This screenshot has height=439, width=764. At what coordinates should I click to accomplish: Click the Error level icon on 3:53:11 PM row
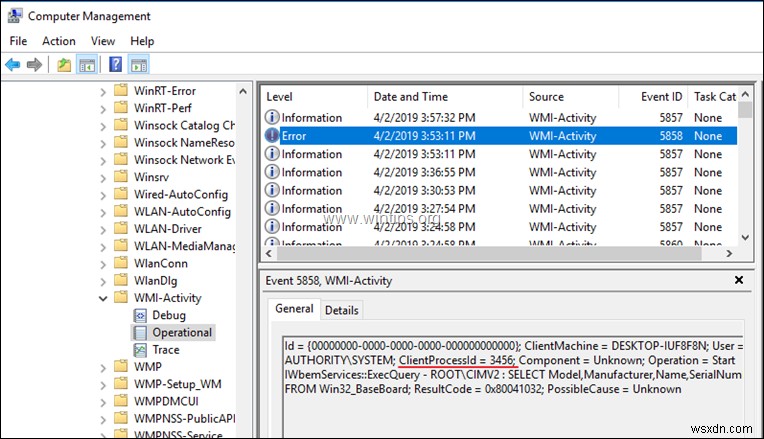point(272,135)
